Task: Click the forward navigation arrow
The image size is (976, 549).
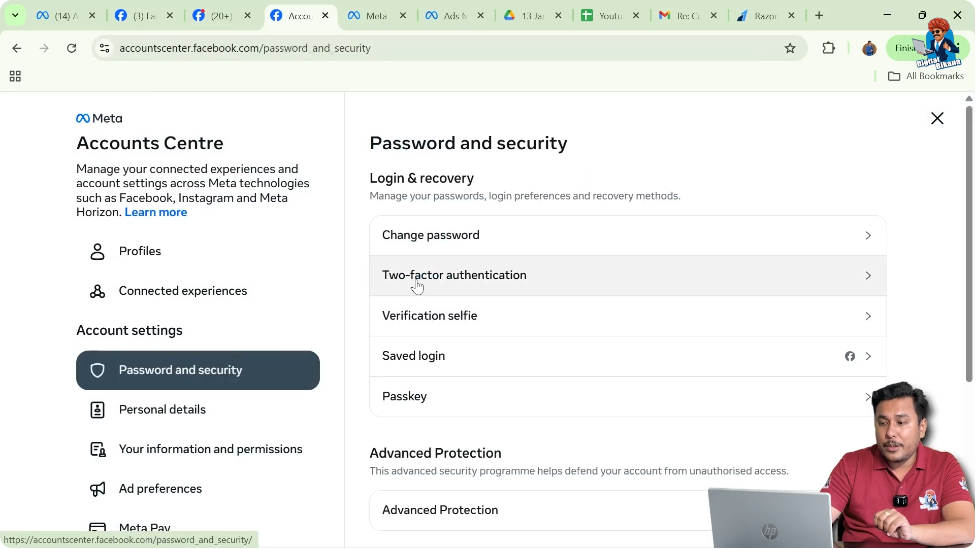Action: point(44,48)
